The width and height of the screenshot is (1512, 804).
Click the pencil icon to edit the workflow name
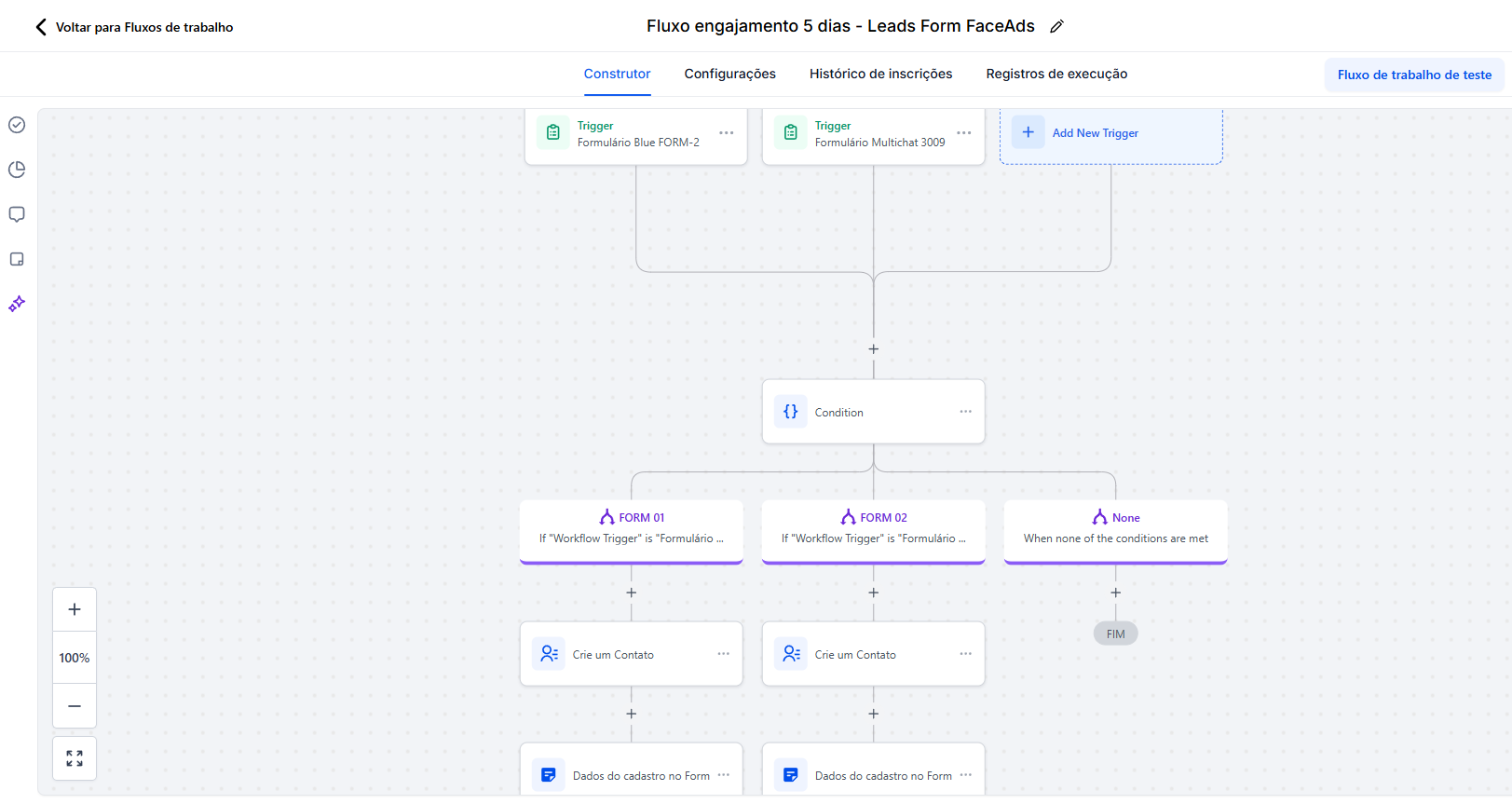coord(1056,27)
